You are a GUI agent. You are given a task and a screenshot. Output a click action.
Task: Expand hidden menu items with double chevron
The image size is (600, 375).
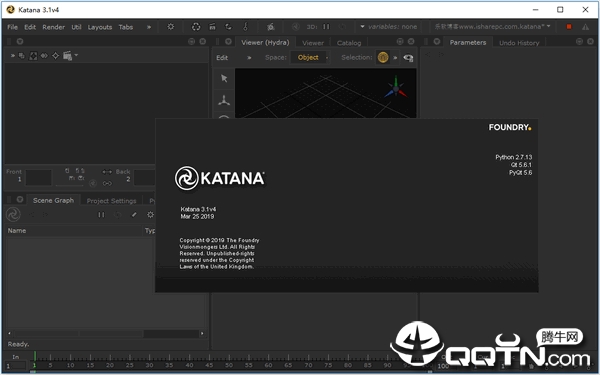coord(149,27)
